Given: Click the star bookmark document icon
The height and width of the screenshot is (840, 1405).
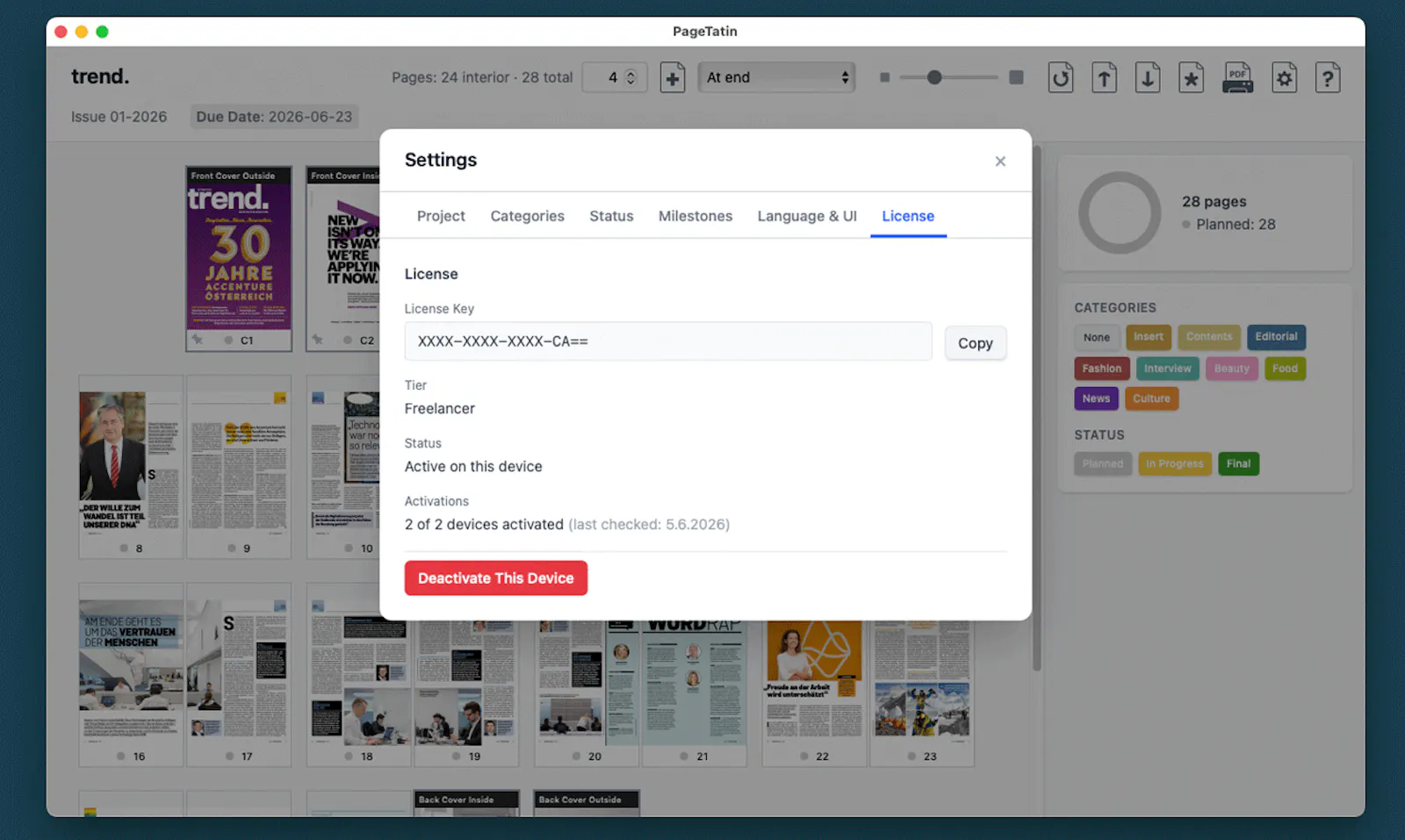Looking at the screenshot, I should click(x=1191, y=78).
